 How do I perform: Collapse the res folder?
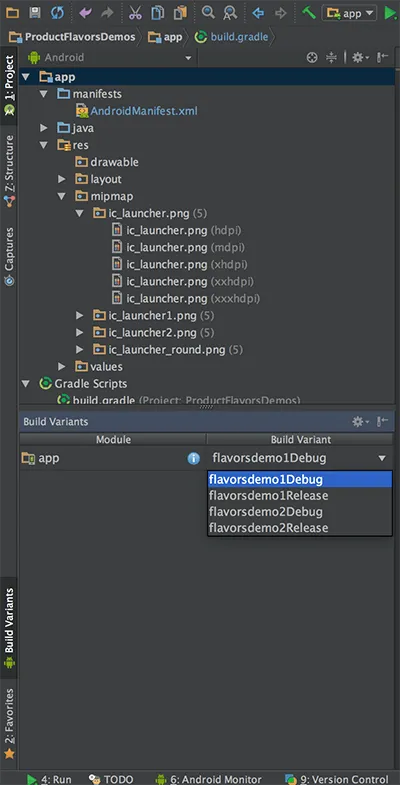pos(44,145)
